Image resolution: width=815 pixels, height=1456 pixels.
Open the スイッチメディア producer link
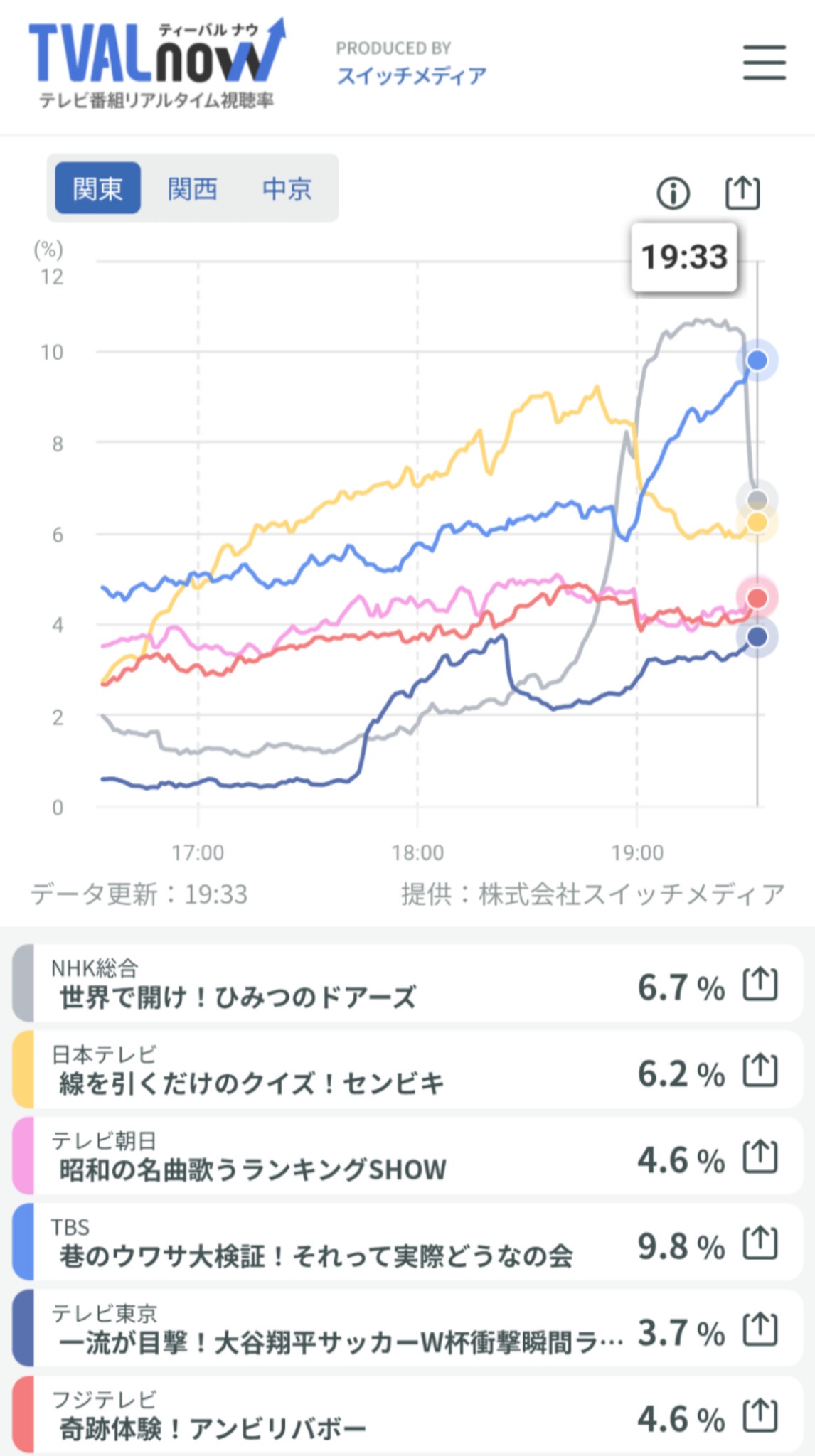pos(412,75)
